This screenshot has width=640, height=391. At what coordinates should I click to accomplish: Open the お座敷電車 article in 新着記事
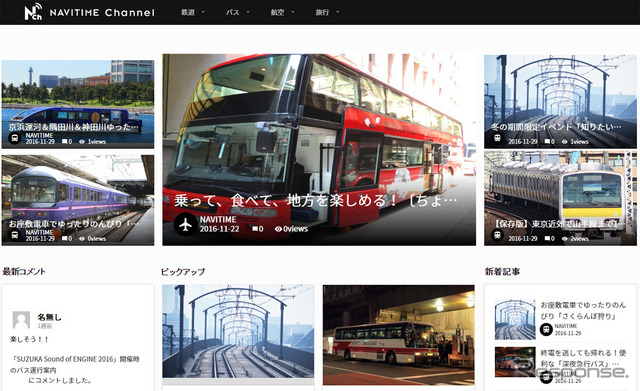(x=583, y=310)
